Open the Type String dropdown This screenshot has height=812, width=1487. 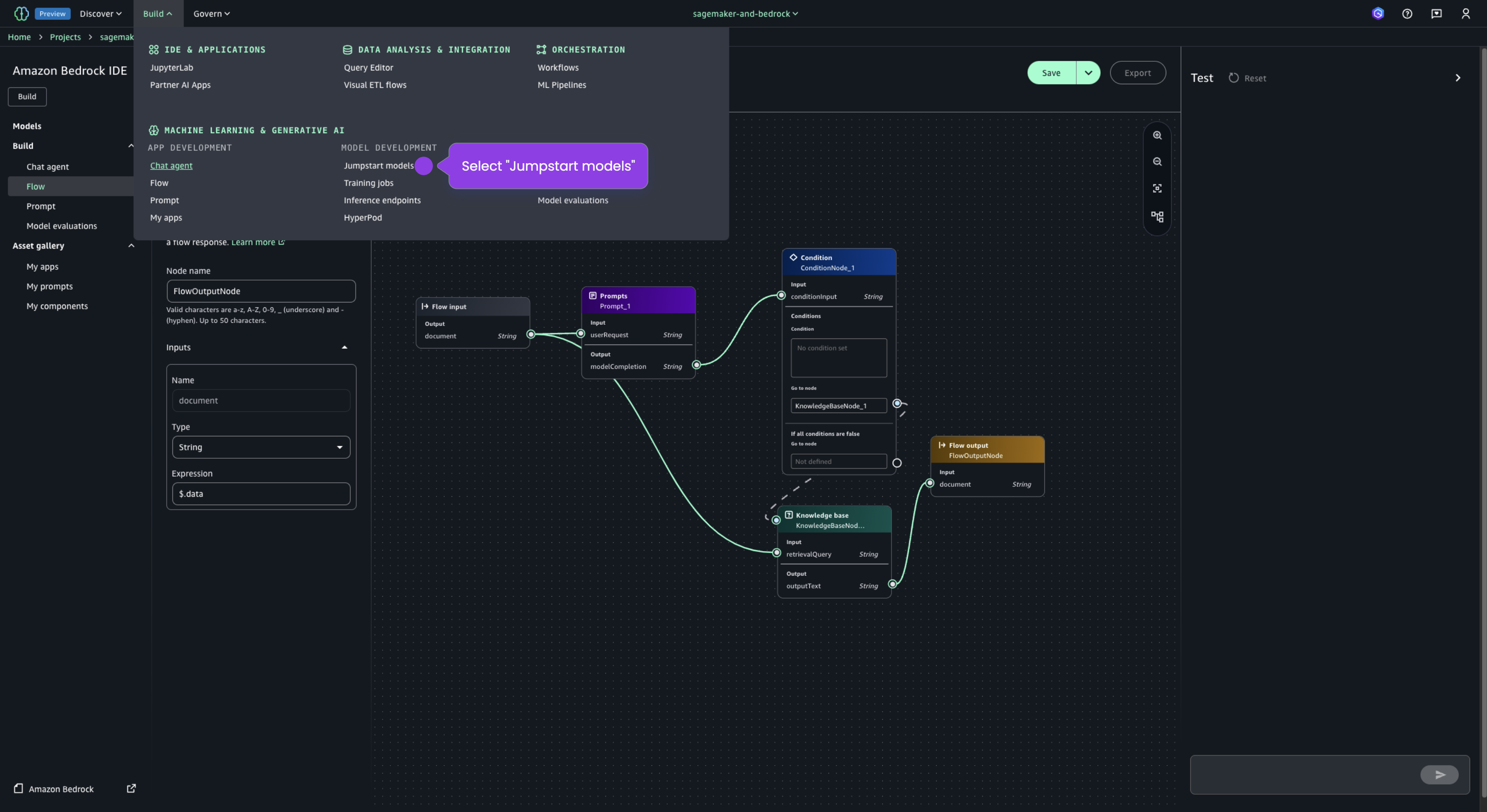coord(261,447)
